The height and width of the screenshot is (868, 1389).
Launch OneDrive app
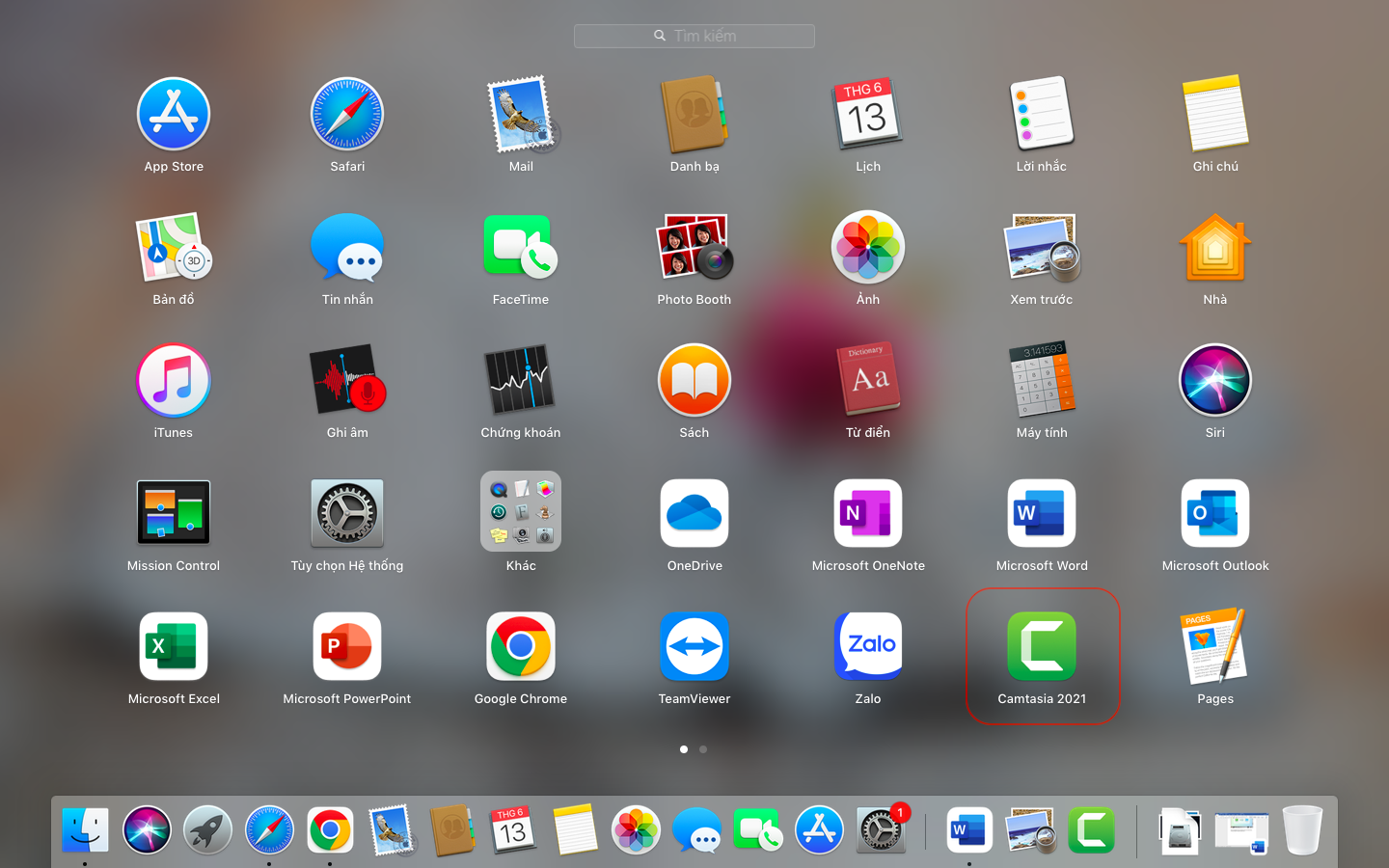coord(694,513)
